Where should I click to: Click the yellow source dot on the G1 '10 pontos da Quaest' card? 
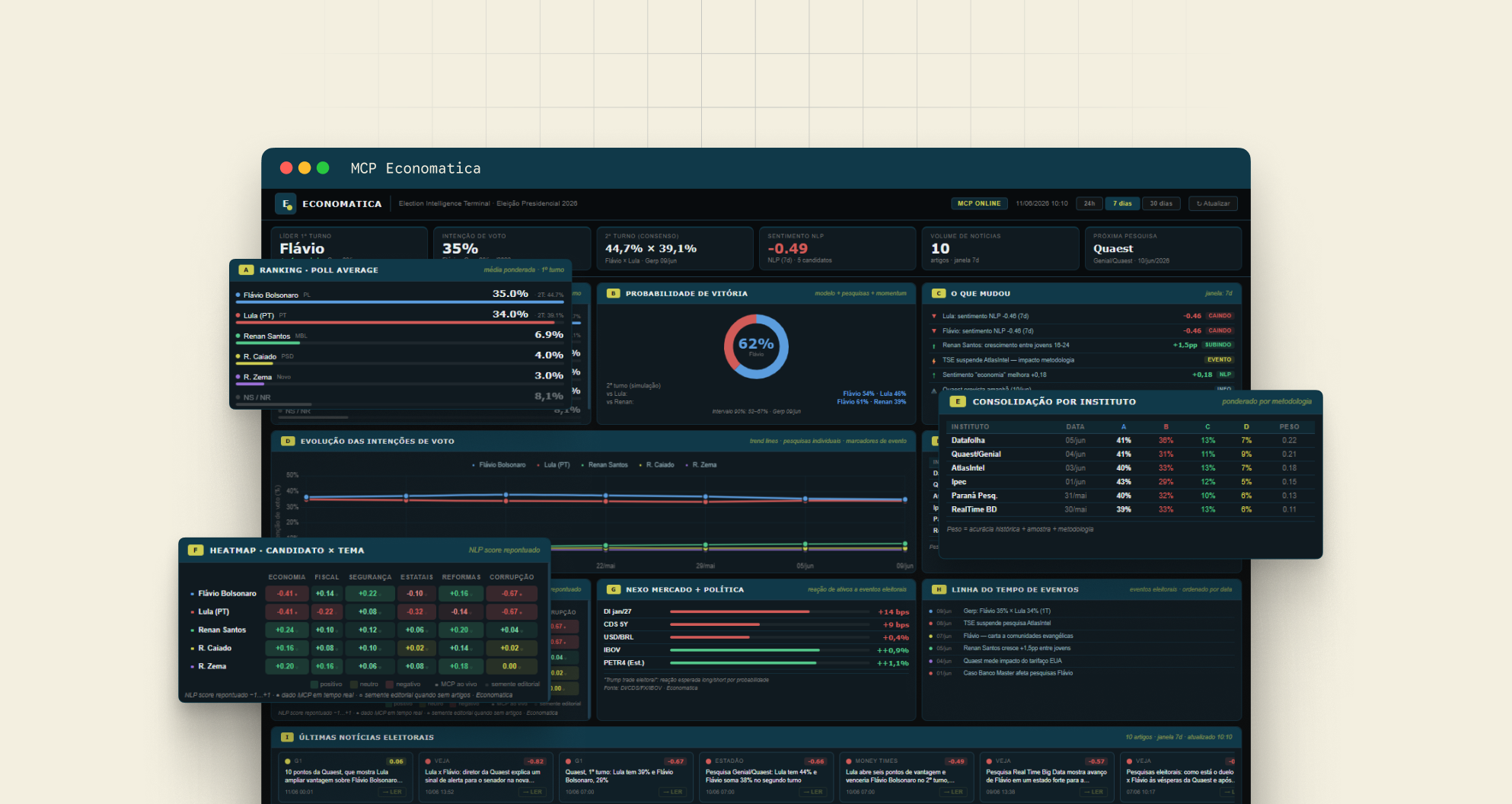(288, 761)
